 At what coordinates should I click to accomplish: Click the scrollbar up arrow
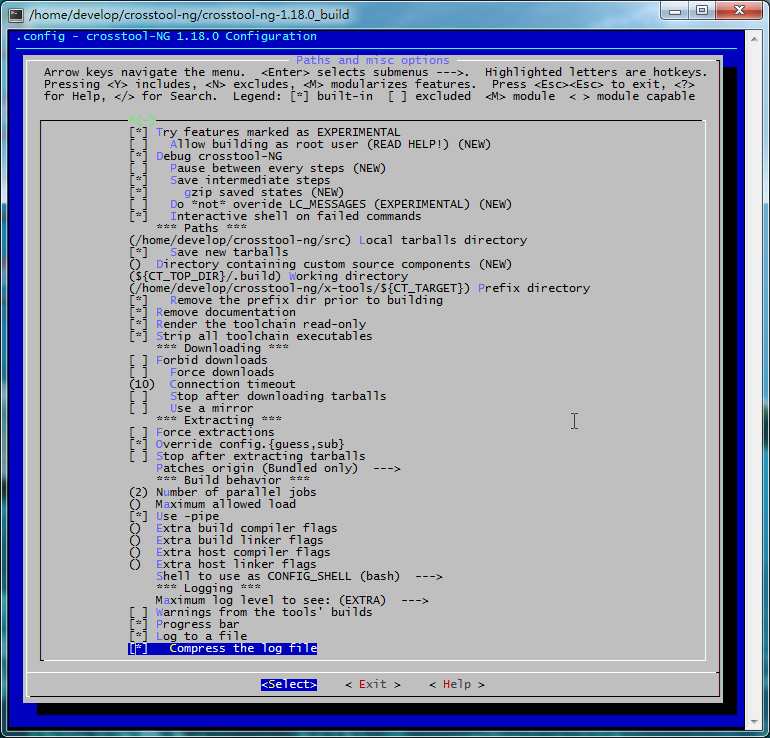[754, 38]
